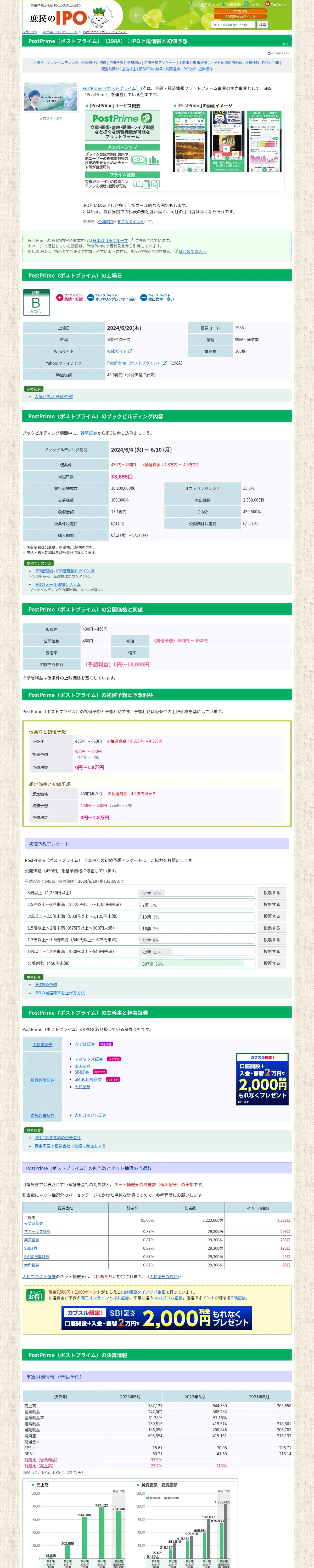Vote for 2.5倍以上〜3倍未満 option

tap(271, 904)
